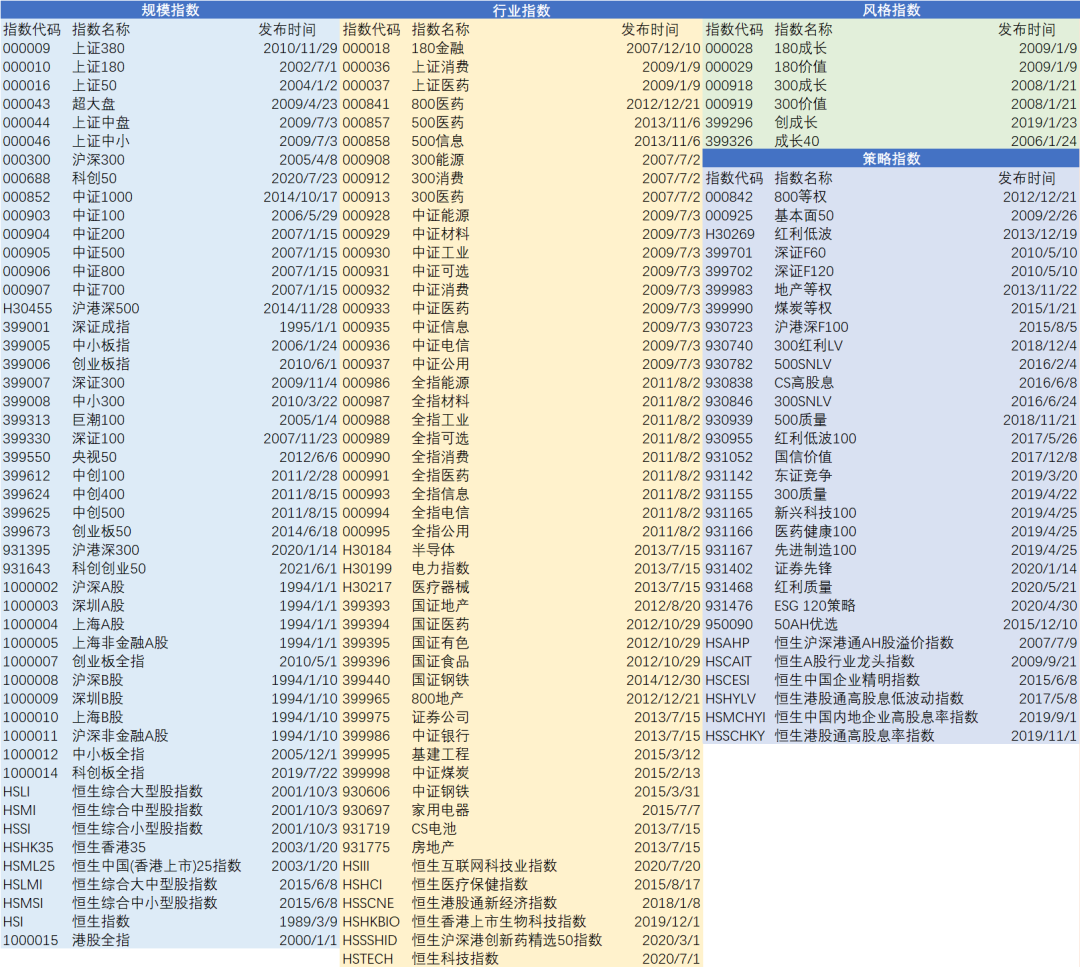Screen dimensions: 1080x967
Task: Select the 500信息 name cell
Action: coord(437,141)
